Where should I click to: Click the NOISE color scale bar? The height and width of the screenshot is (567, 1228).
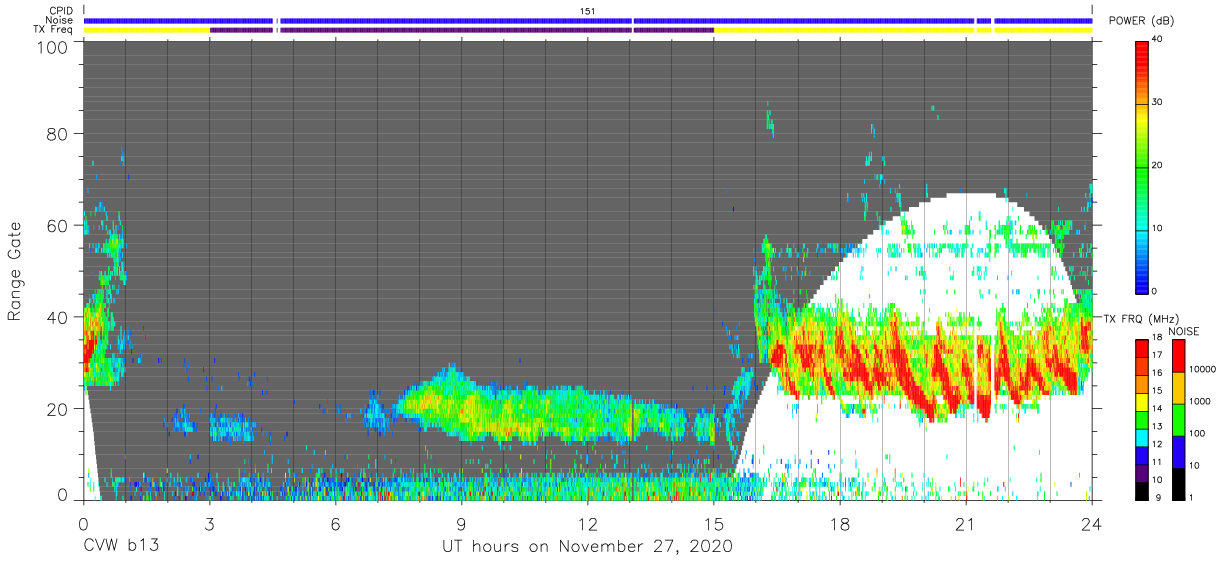[1178, 420]
